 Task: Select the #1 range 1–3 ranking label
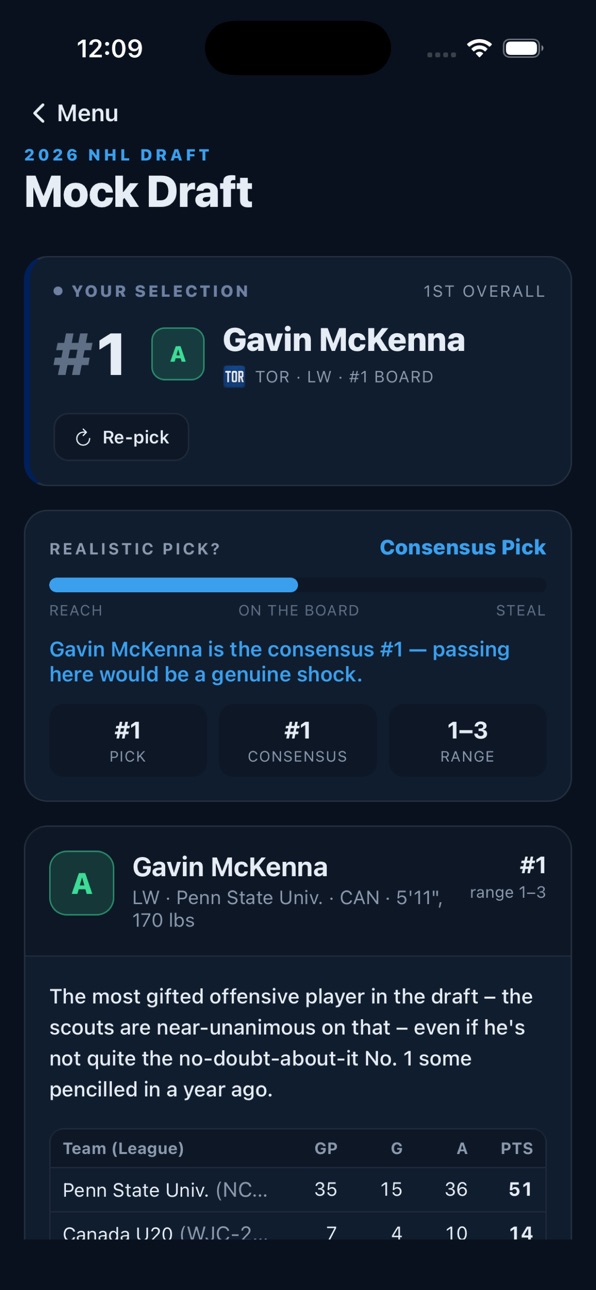point(508,877)
